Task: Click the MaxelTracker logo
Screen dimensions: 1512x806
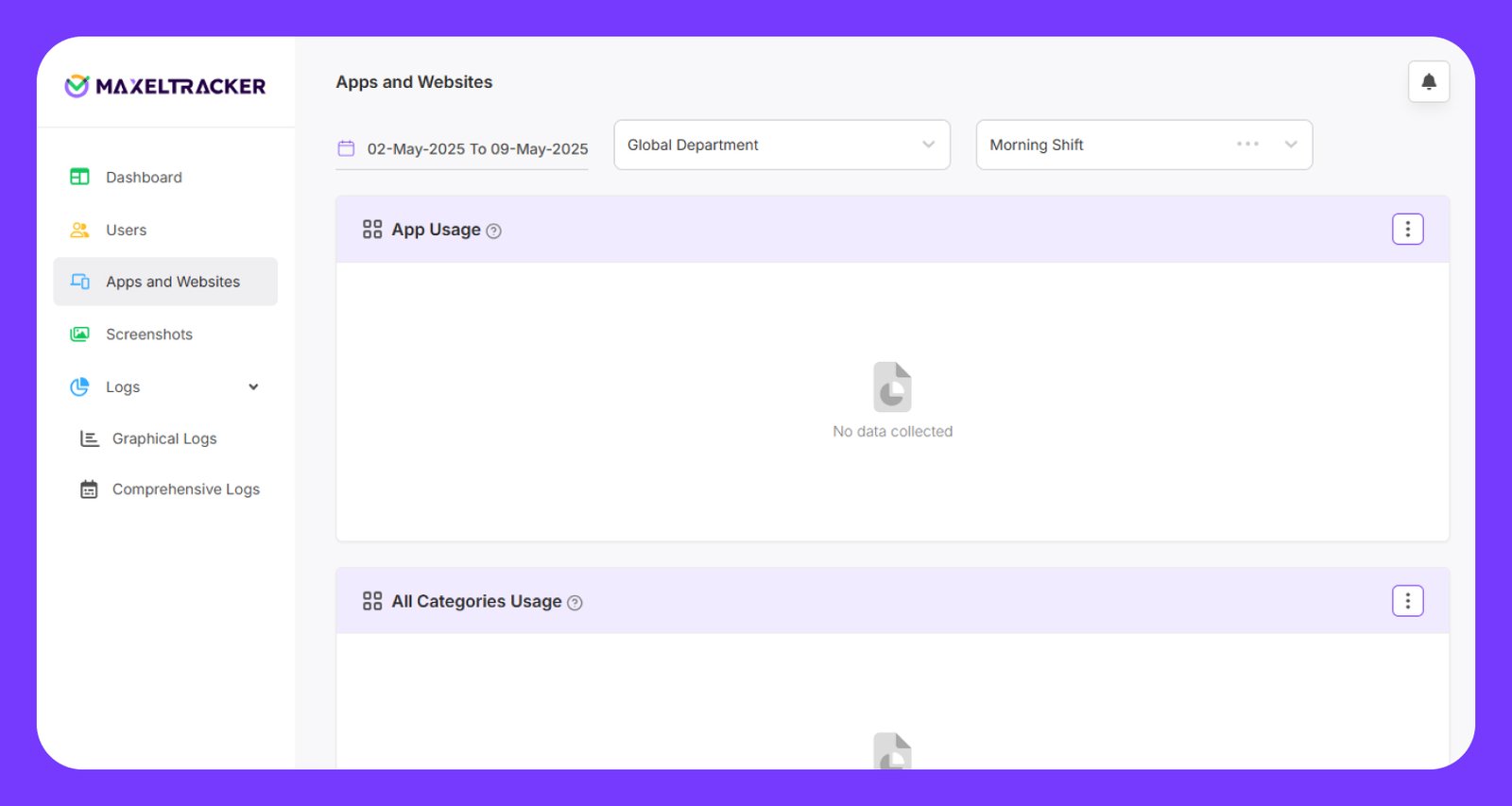Action: 165,86
